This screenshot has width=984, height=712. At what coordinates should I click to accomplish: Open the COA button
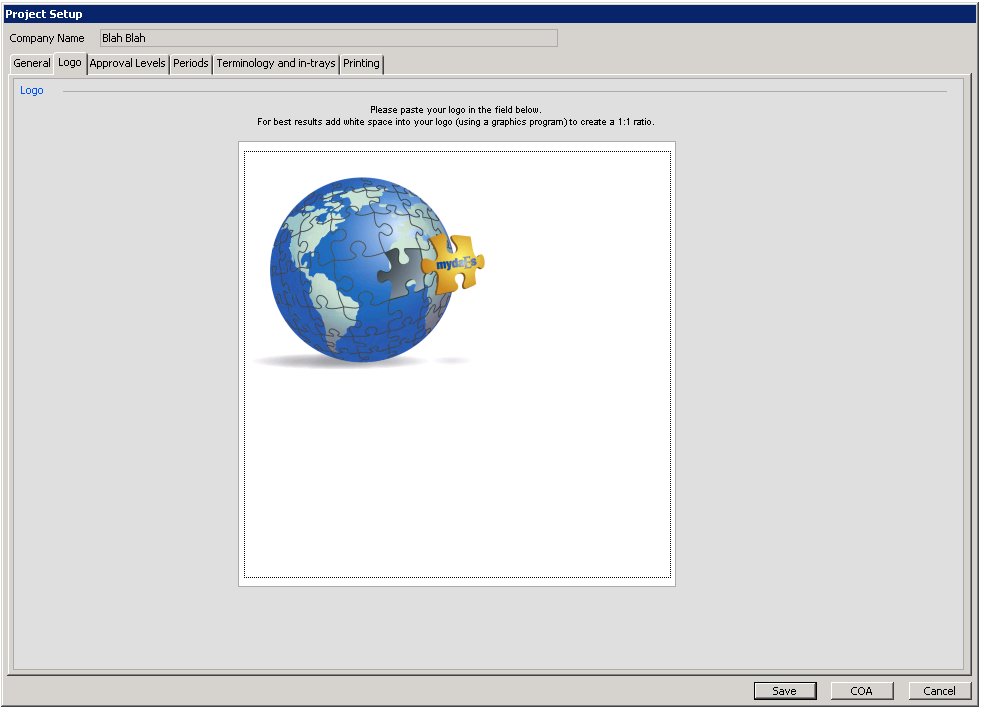(x=862, y=691)
